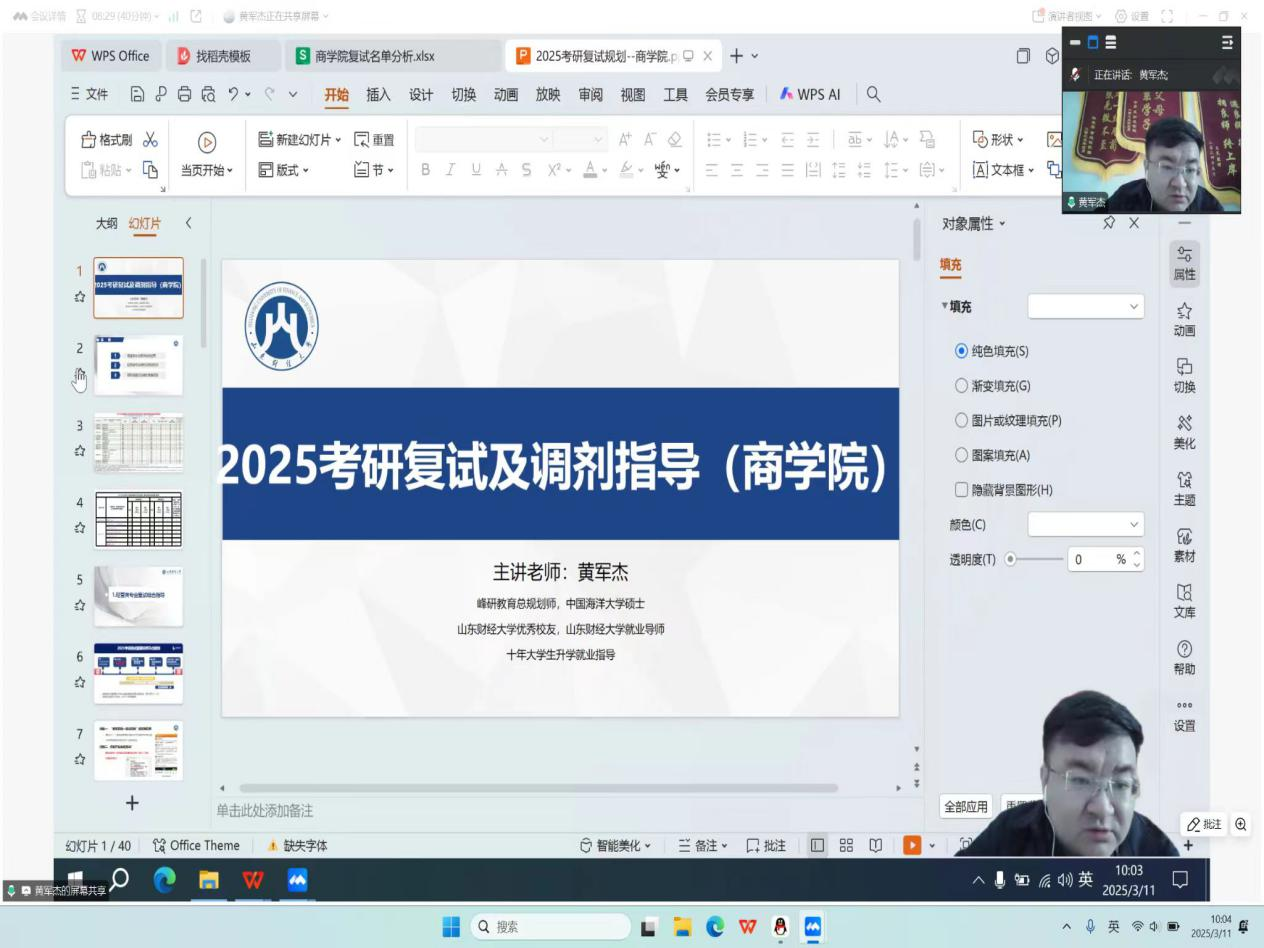Open the 素材 materials side panel icon
Image resolution: width=1264 pixels, height=948 pixels.
point(1185,546)
